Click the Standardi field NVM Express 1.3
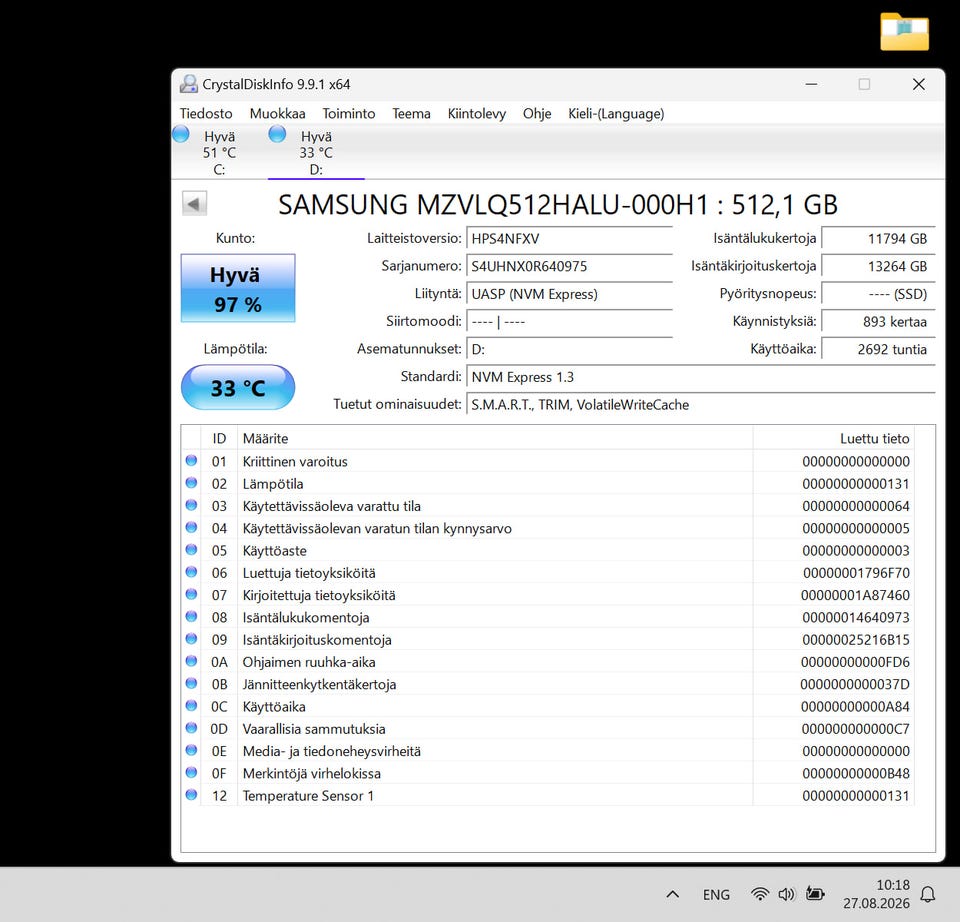 click(x=701, y=377)
